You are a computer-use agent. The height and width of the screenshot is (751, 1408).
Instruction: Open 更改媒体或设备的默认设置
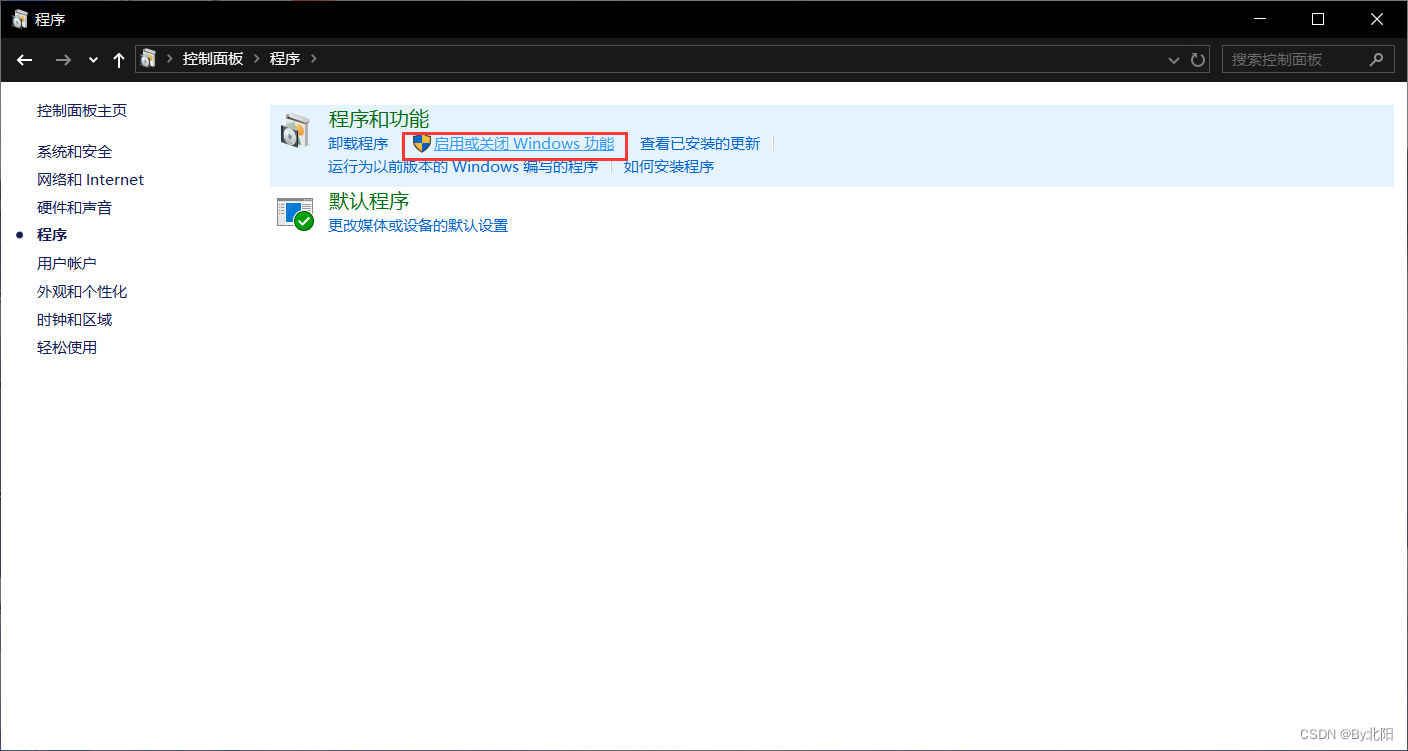pyautogui.click(x=418, y=226)
